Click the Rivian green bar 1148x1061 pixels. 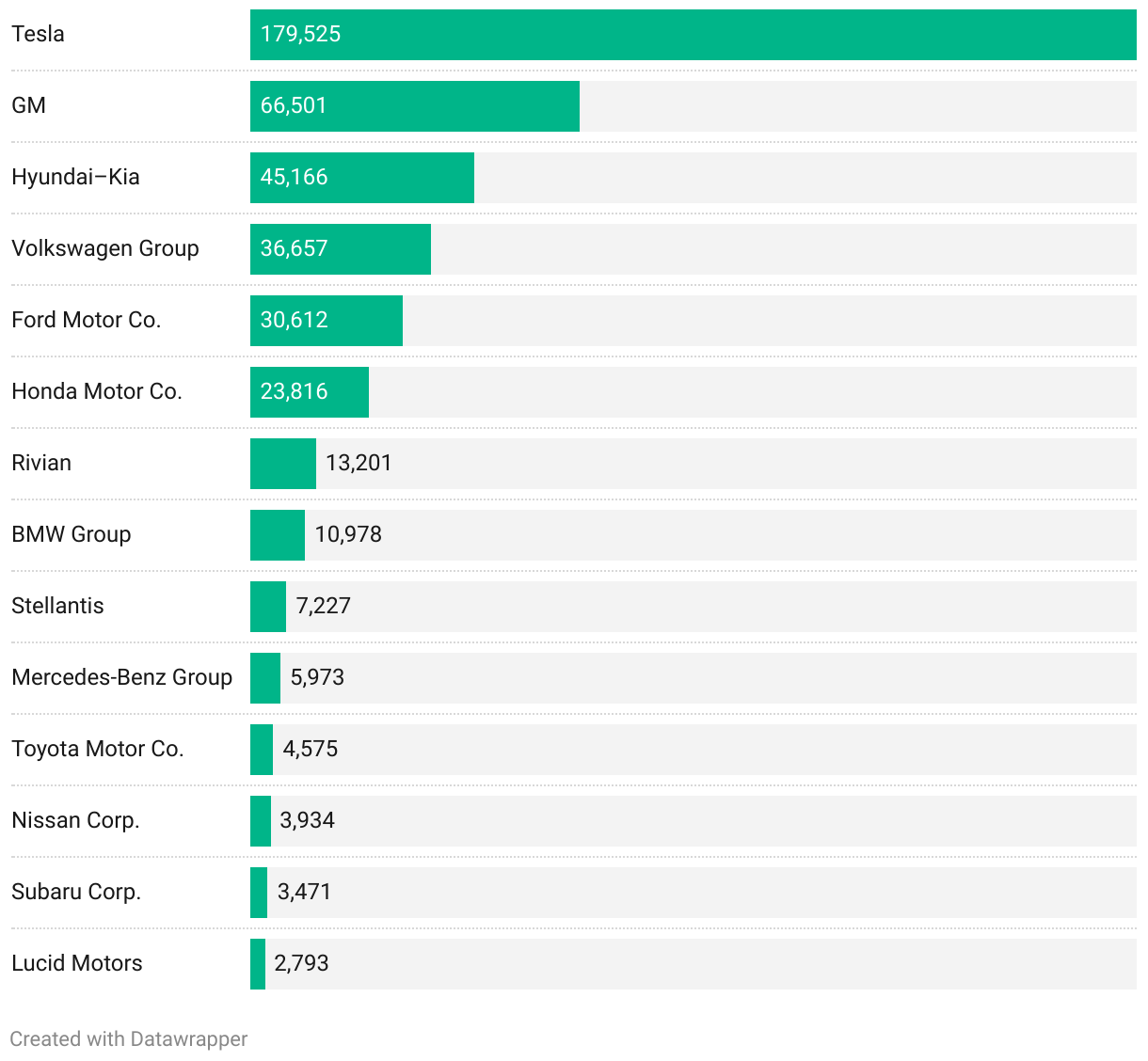pos(283,464)
